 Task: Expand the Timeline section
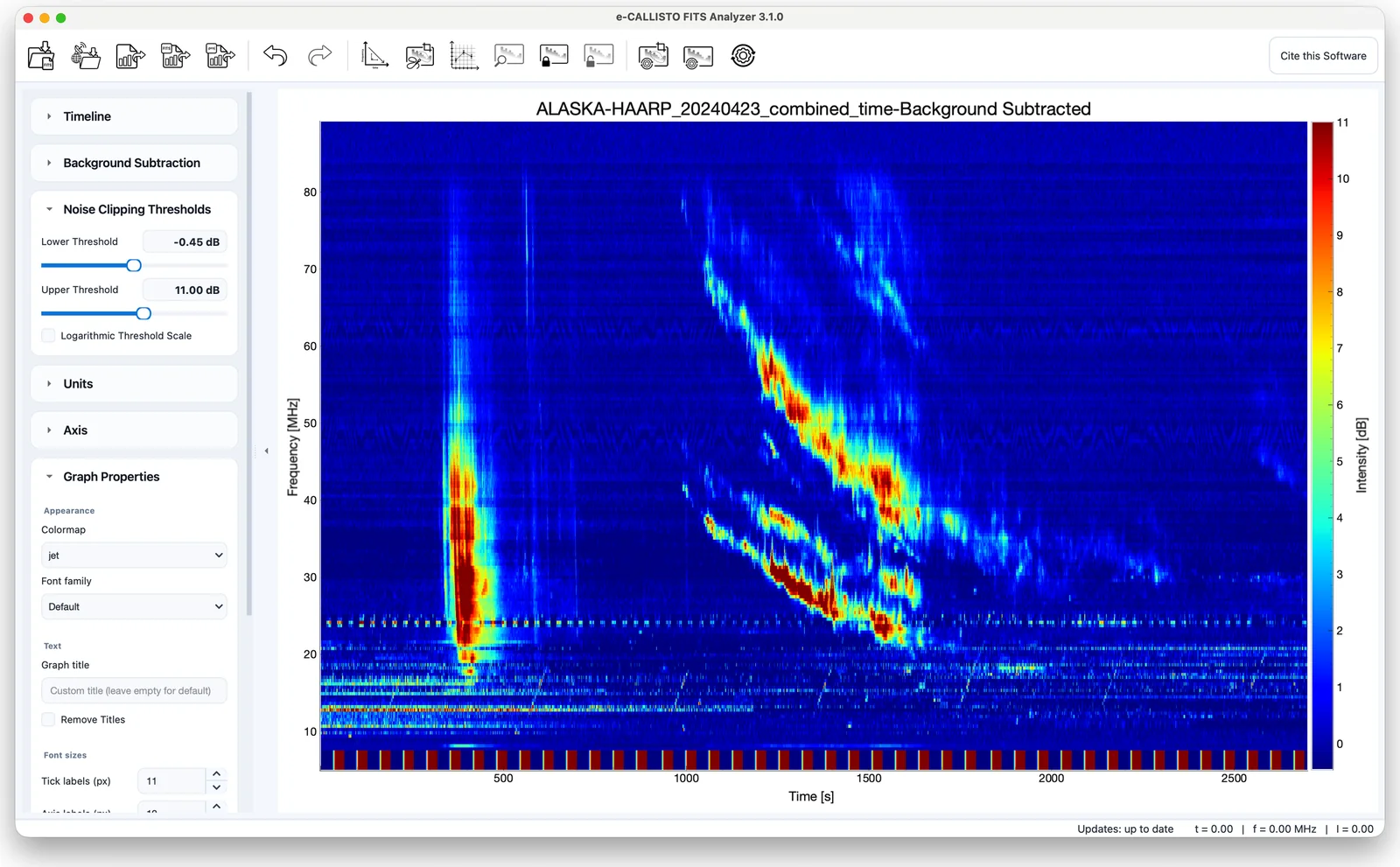(x=134, y=116)
